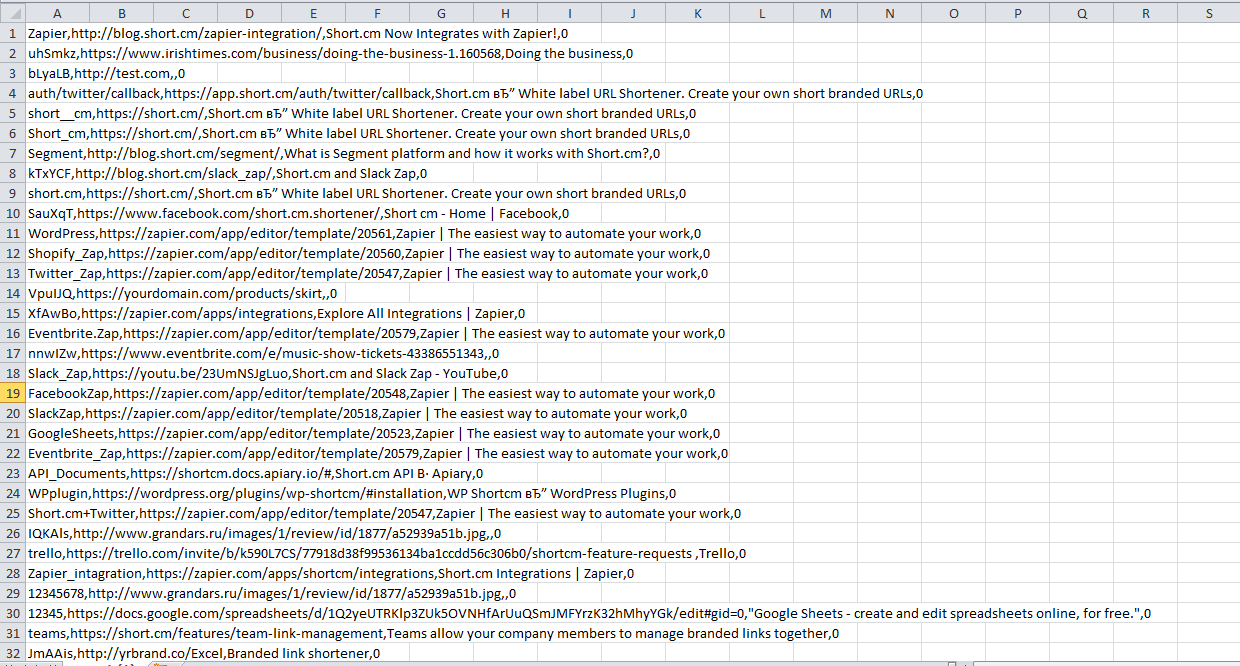Click the 'WordPress' Zapier template 20561 row
Image resolution: width=1240 pixels, height=666 pixels.
pyautogui.click(x=364, y=233)
